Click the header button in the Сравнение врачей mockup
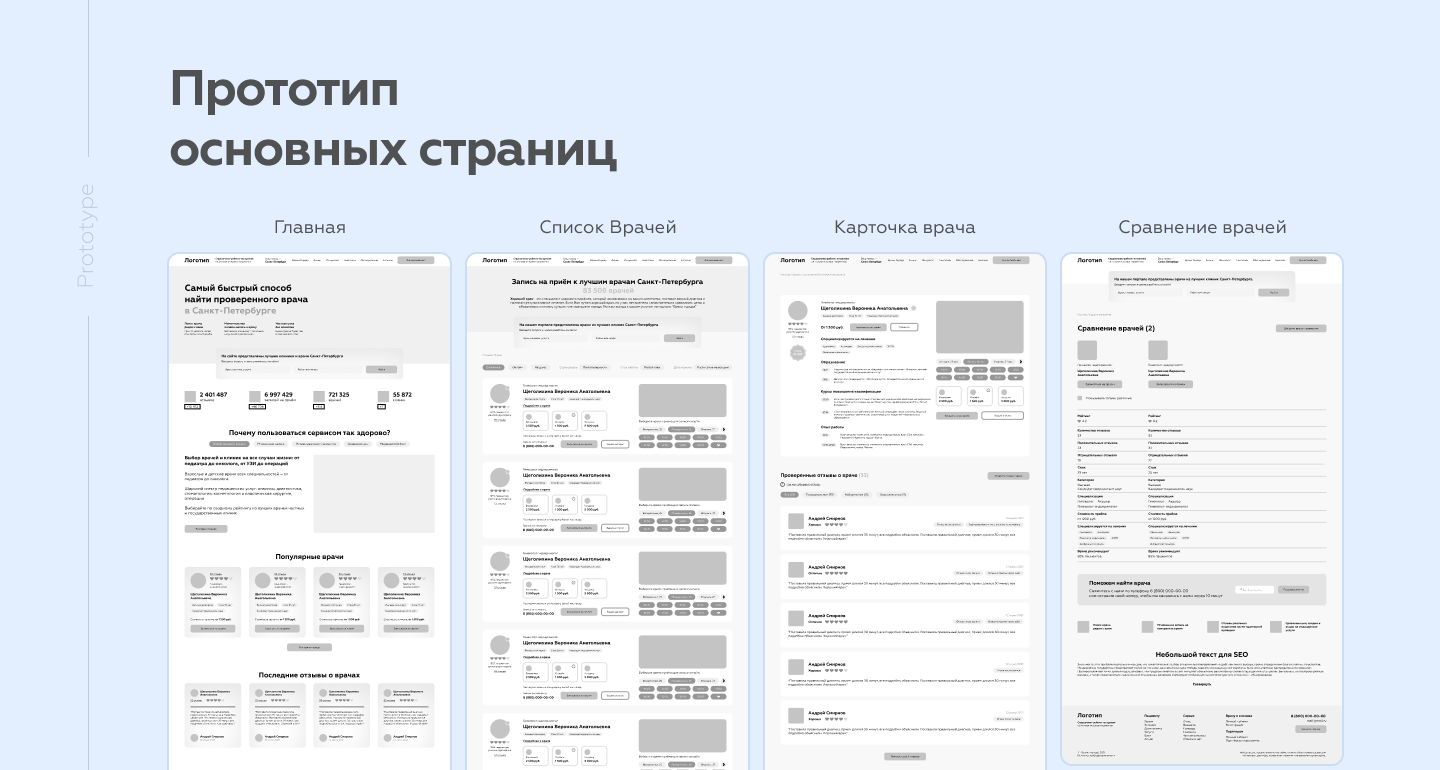 pyautogui.click(x=1308, y=260)
